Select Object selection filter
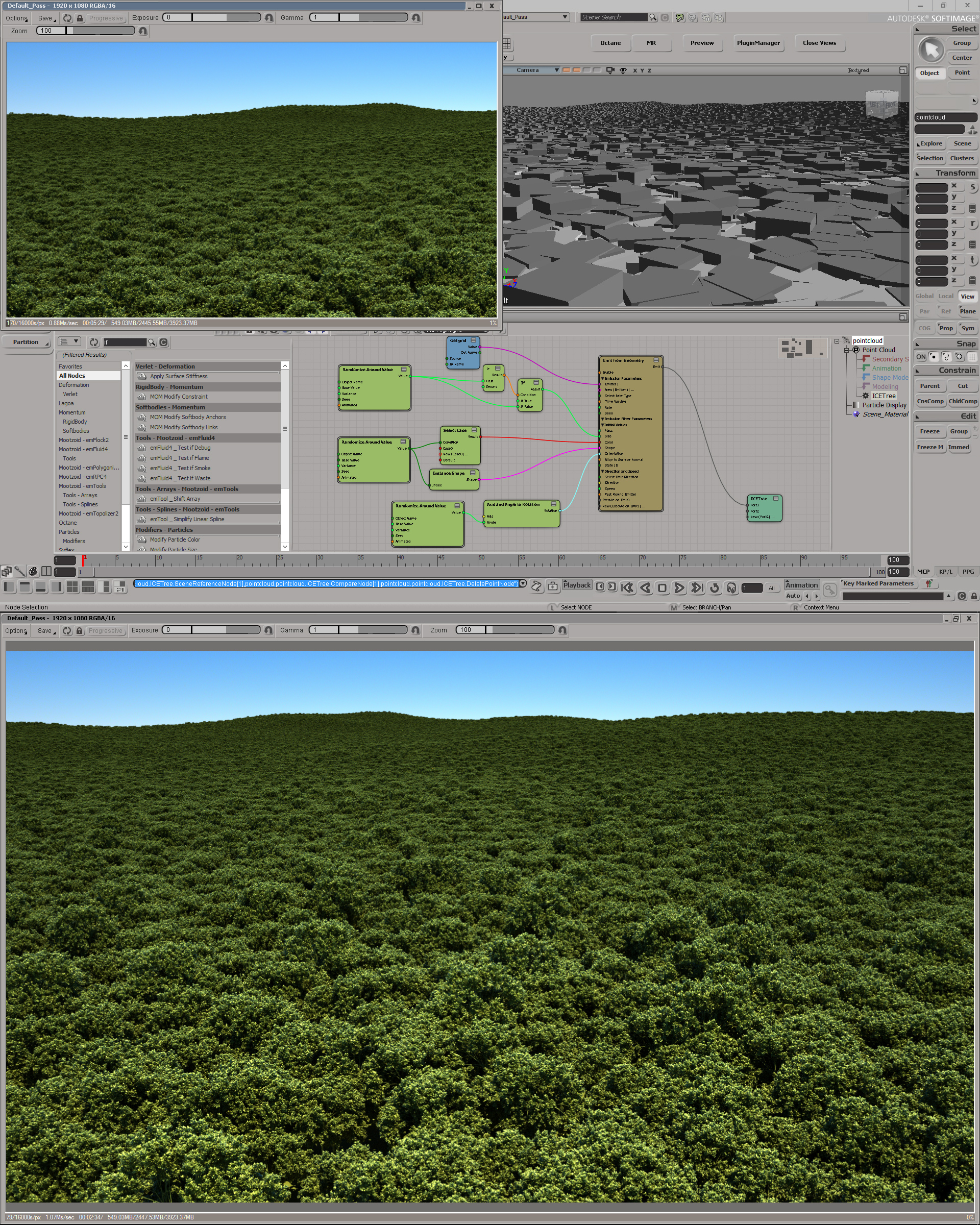Image resolution: width=980 pixels, height=1225 pixels. (929, 72)
